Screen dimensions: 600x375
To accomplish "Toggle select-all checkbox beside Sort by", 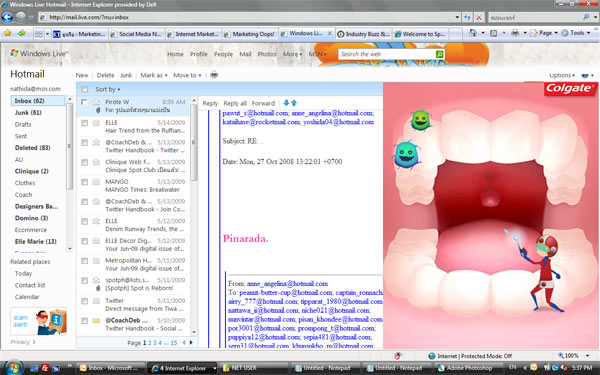I will coord(85,89).
